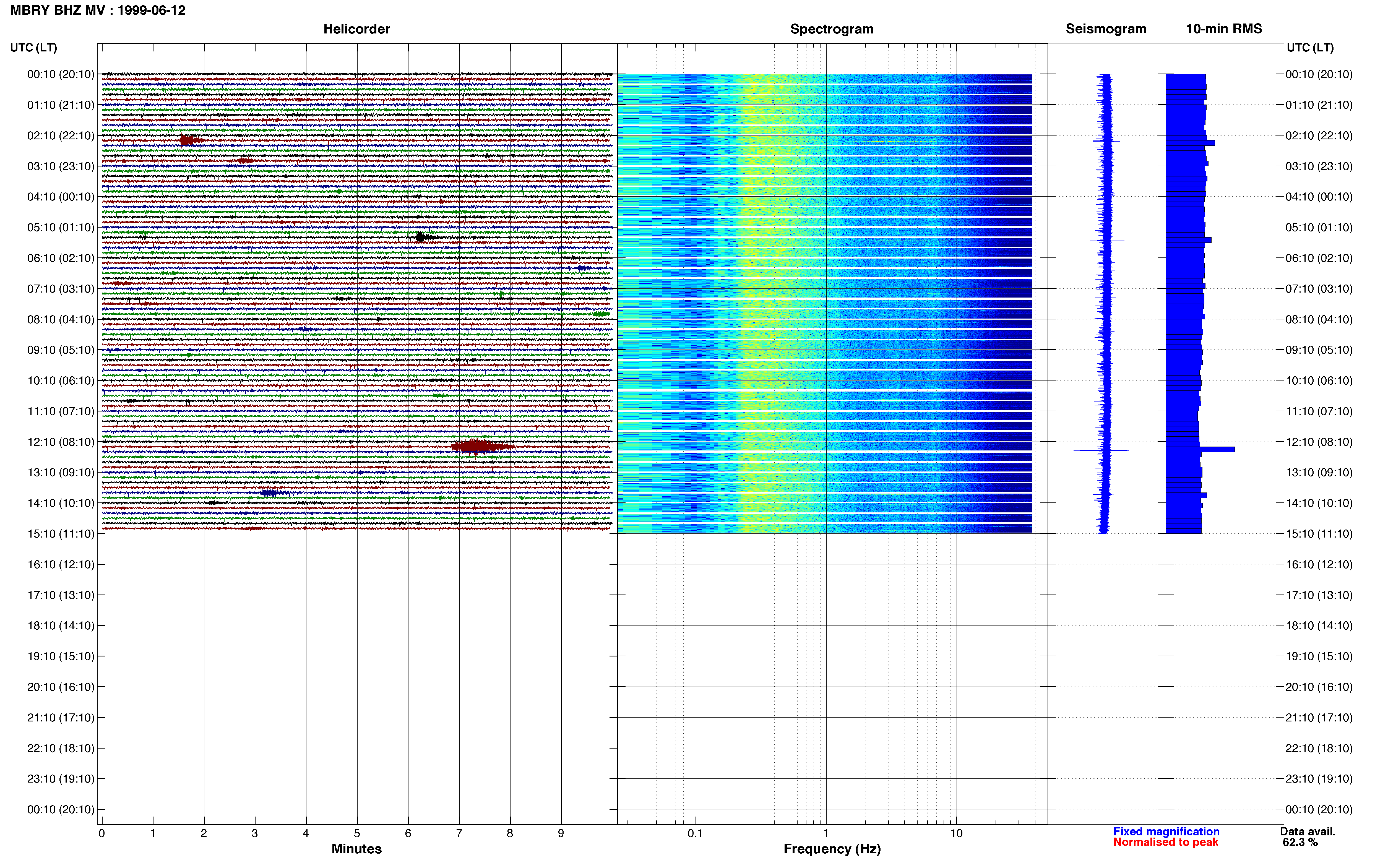Click the left time label '04:10 (00:10)'
The height and width of the screenshot is (868, 1388).
[x=60, y=196]
